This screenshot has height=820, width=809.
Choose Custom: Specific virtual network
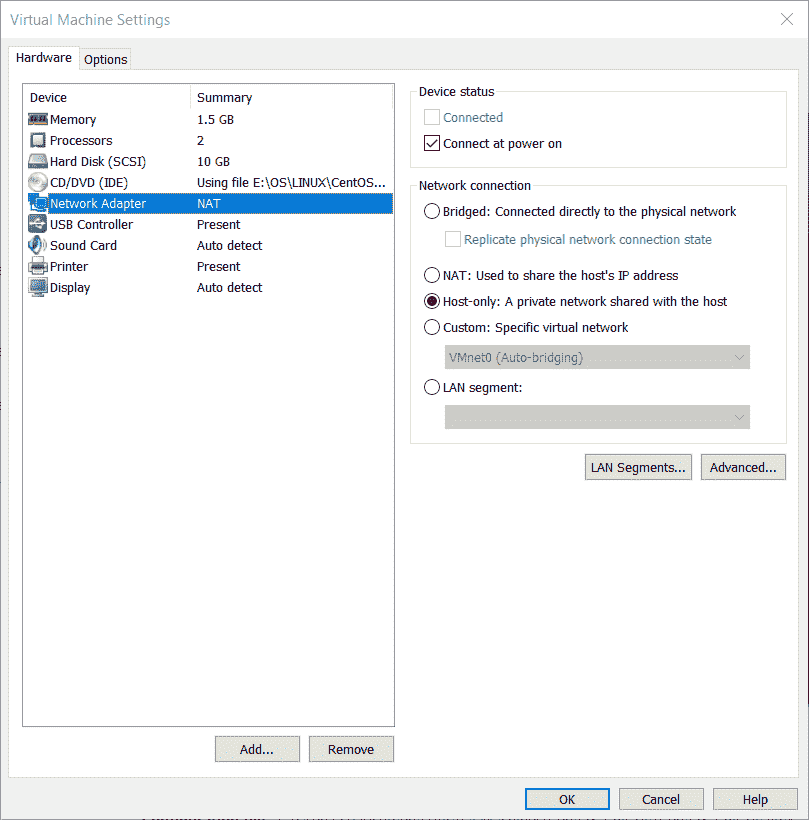431,327
